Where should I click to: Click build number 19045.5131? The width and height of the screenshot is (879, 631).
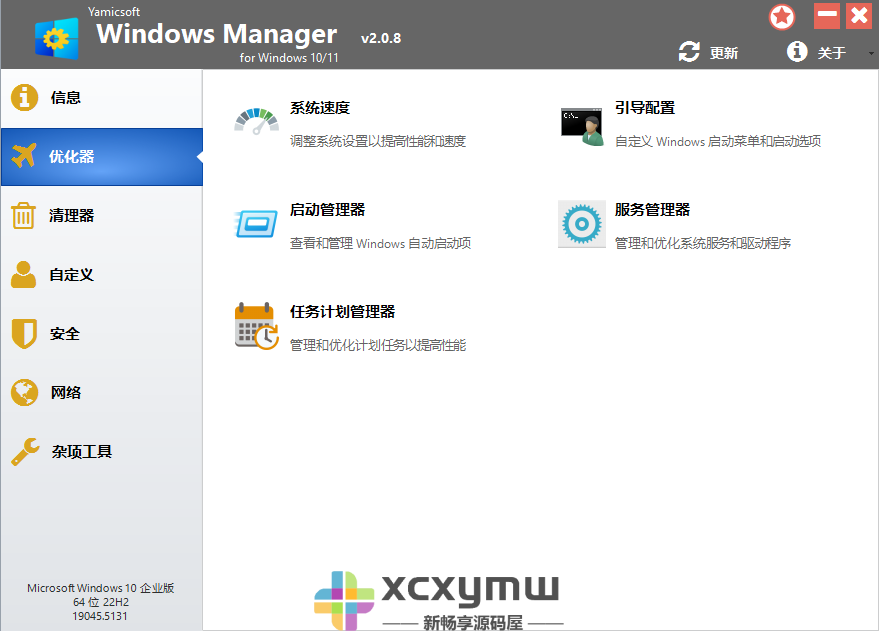(100, 616)
